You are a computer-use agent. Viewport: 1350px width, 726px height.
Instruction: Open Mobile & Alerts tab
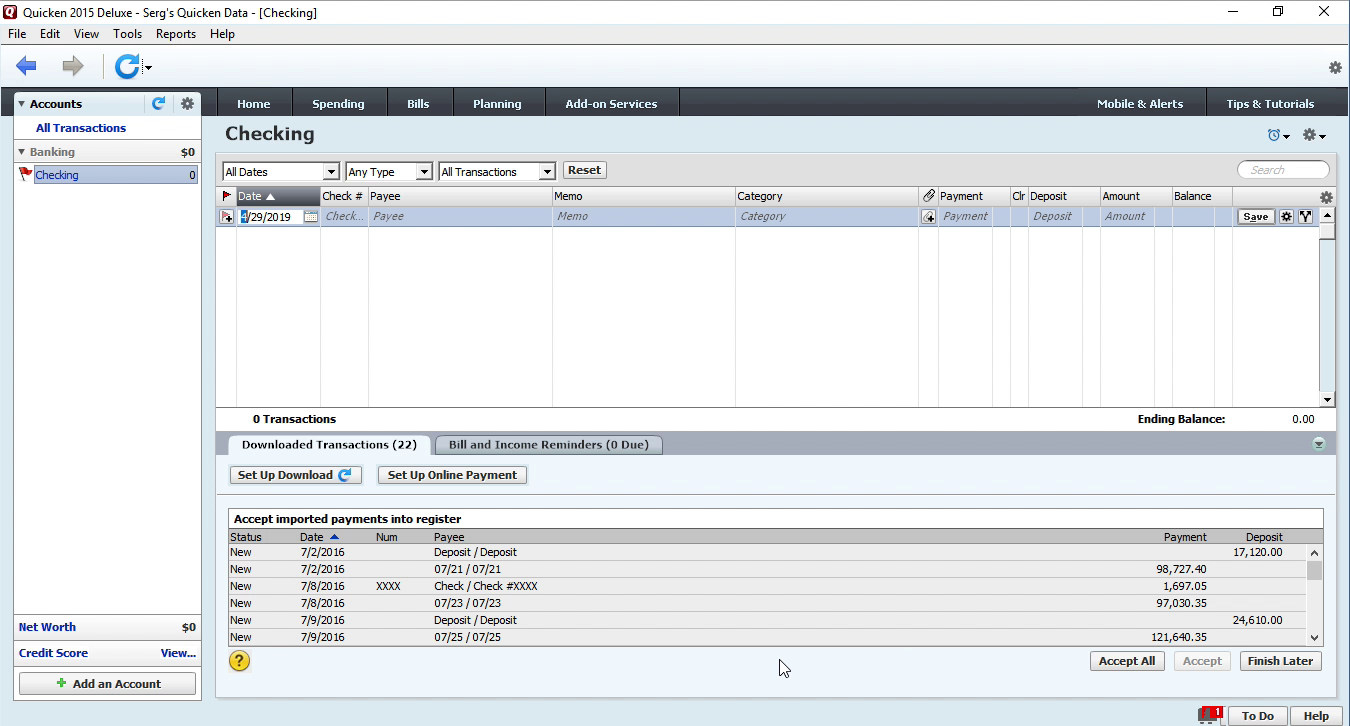coord(1140,103)
